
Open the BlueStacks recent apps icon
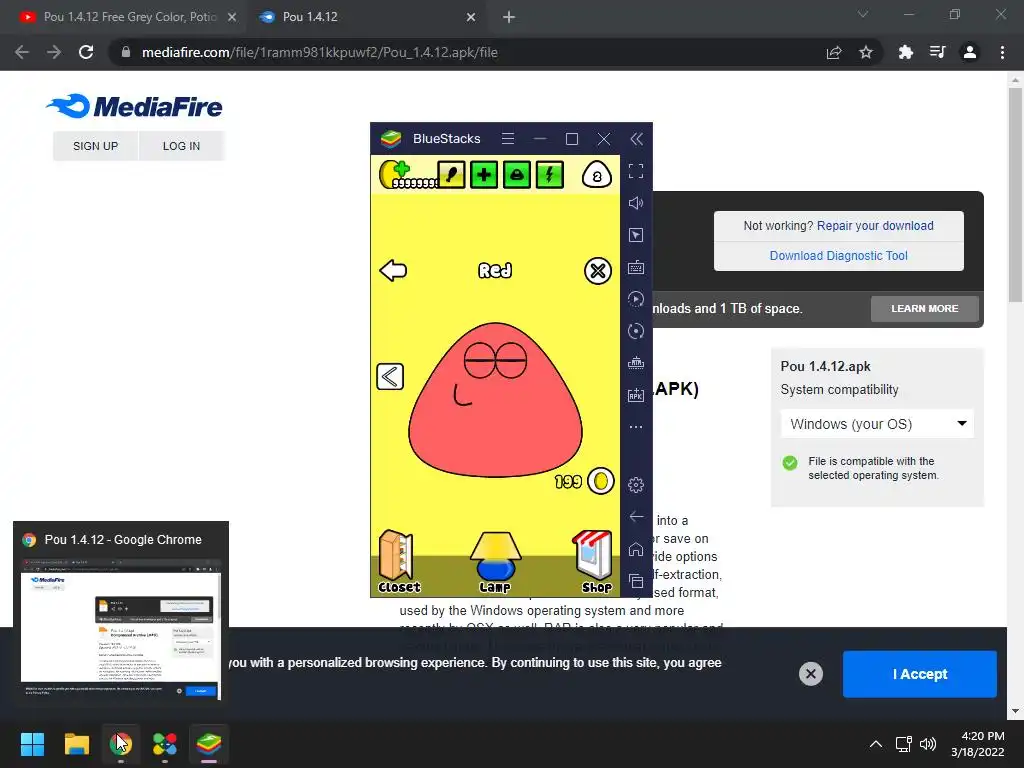pos(635,581)
